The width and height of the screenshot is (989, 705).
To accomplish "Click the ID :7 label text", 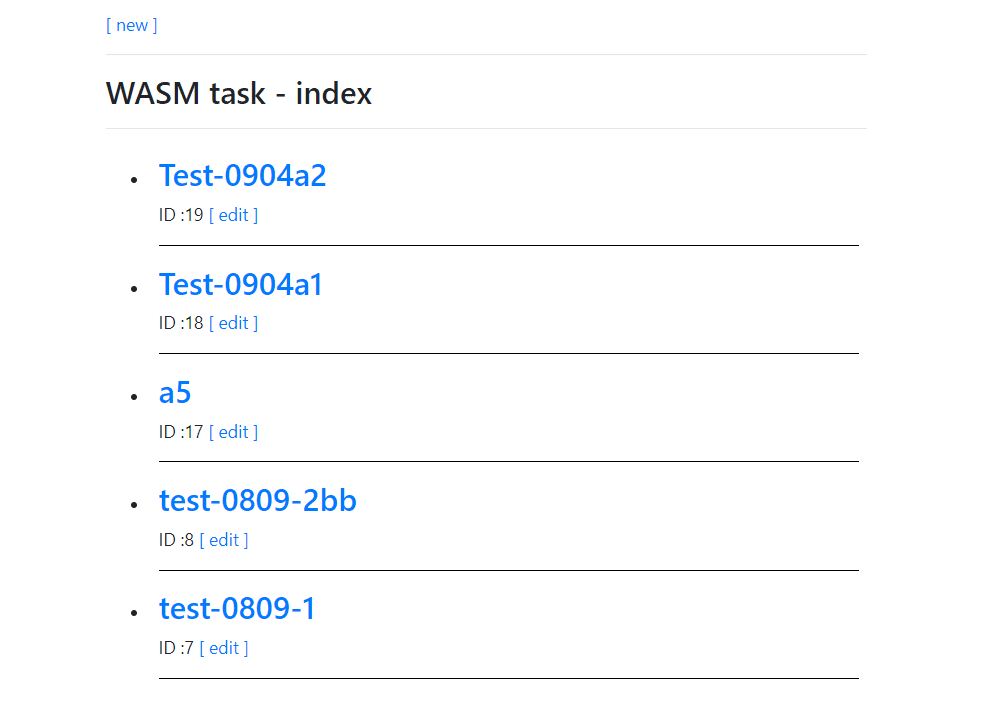I will pos(176,648).
